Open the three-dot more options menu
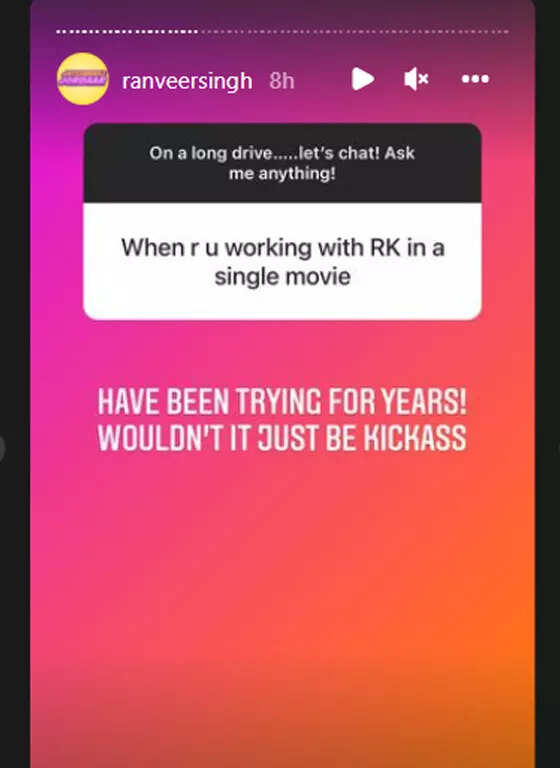Image resolution: width=560 pixels, height=768 pixels. pos(475,79)
